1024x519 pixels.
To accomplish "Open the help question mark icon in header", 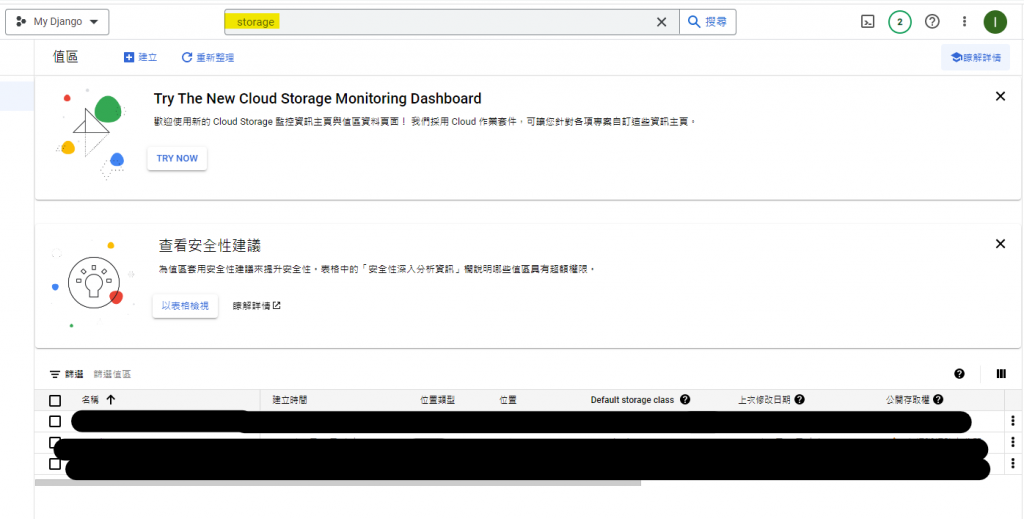I will pos(932,22).
